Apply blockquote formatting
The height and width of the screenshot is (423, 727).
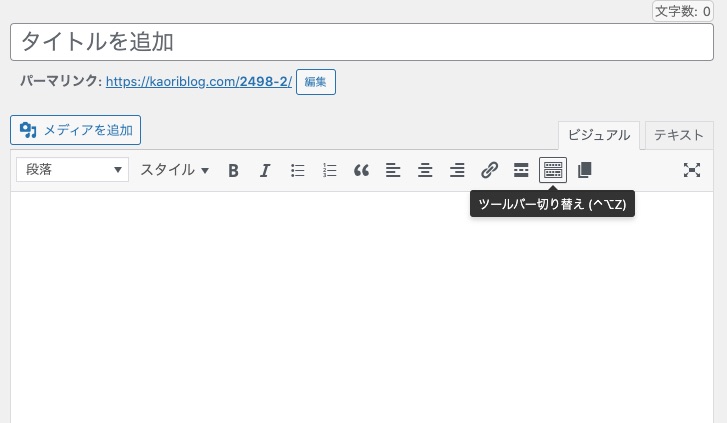[x=361, y=170]
